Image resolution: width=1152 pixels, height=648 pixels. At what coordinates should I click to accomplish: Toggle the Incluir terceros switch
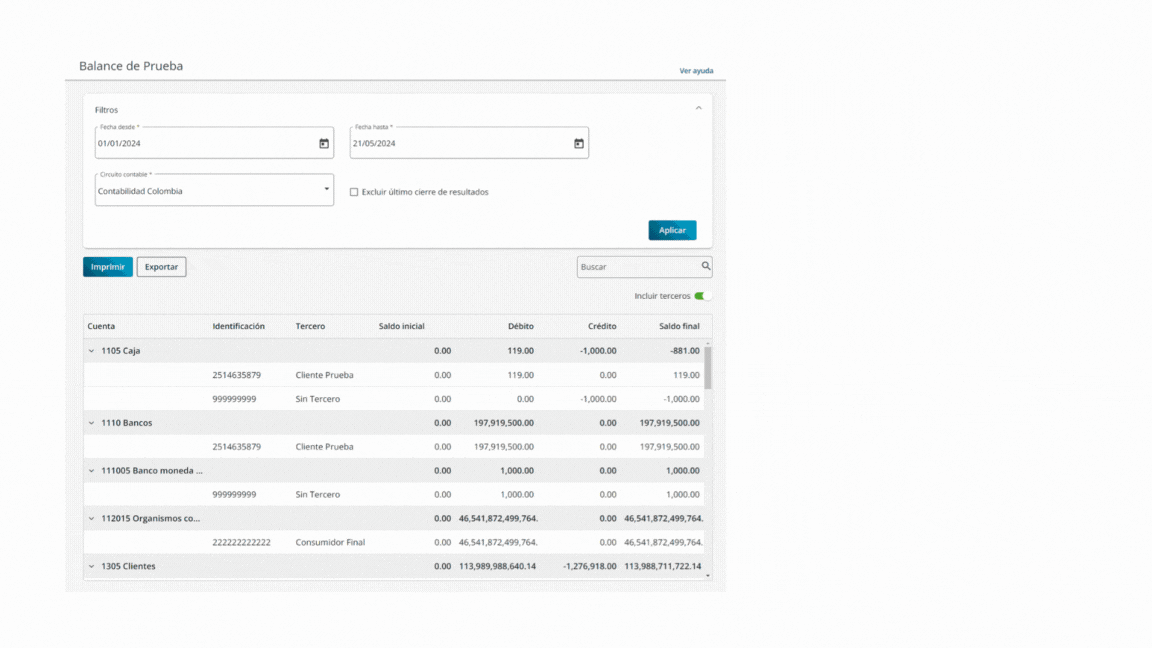coord(702,296)
